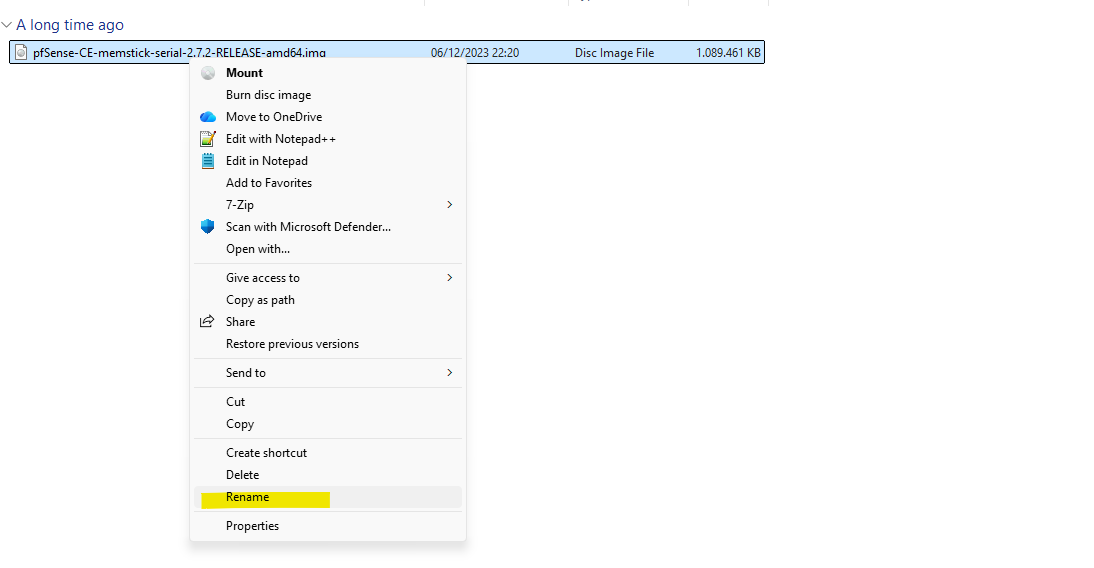Click the disc icon beside Mount

coord(208,73)
